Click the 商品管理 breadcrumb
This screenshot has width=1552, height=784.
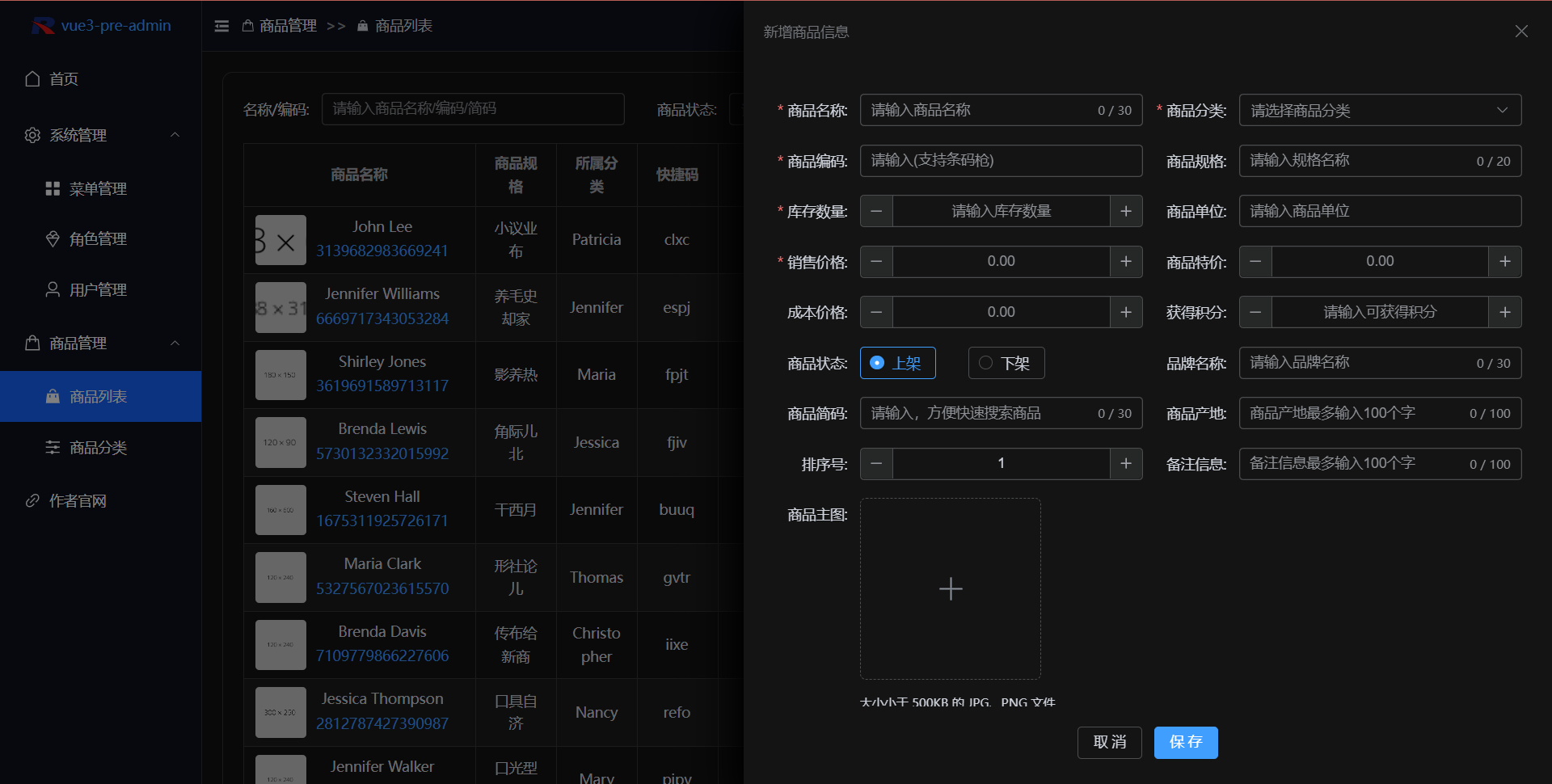[280, 26]
